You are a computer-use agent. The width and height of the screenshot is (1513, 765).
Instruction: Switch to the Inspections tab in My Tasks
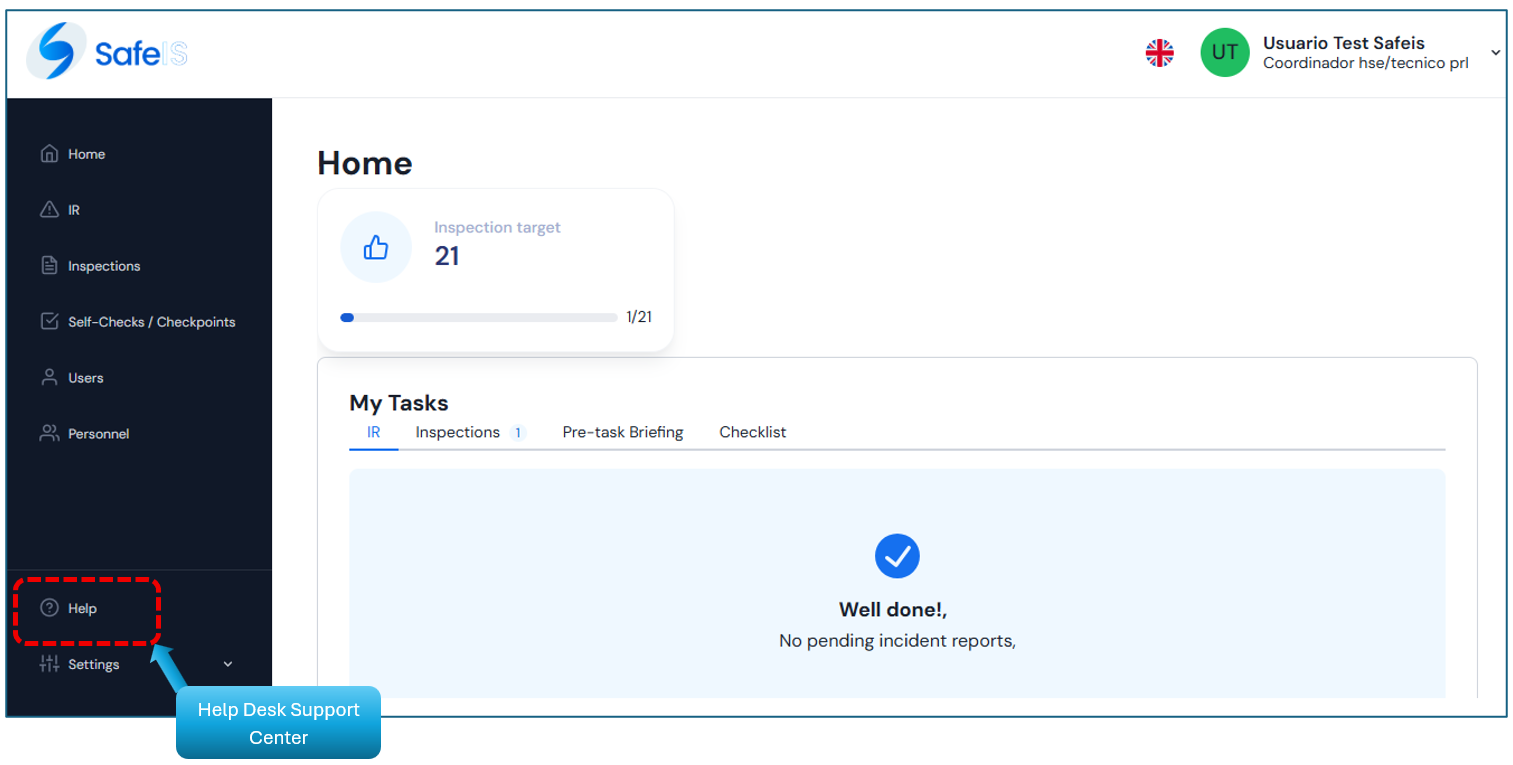(458, 432)
